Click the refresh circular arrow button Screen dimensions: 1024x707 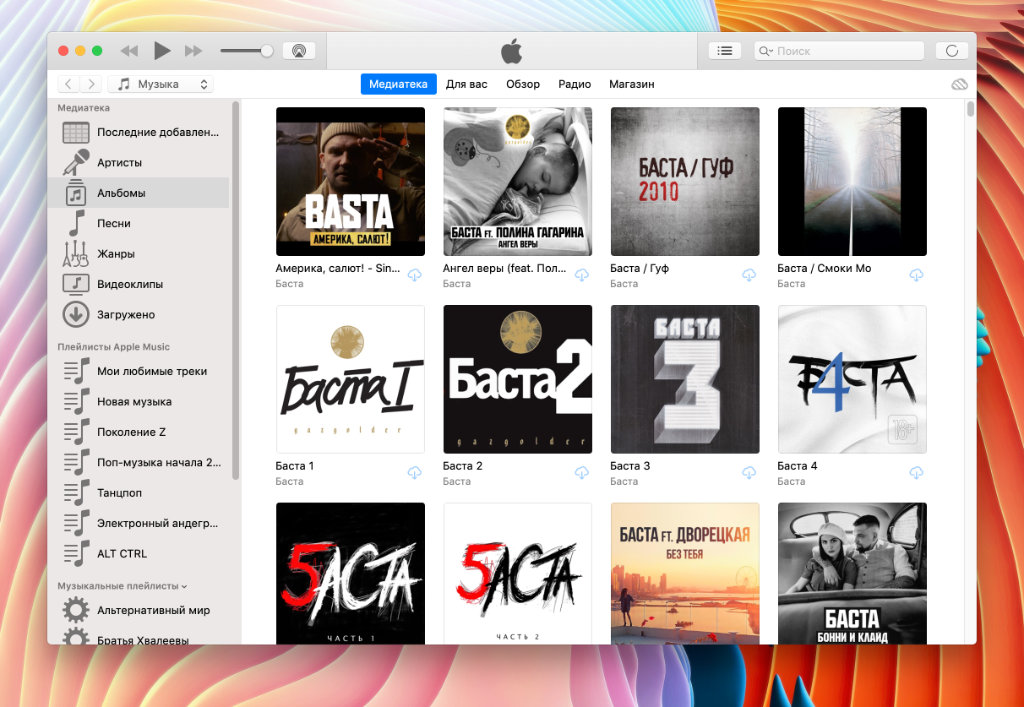[x=952, y=51]
